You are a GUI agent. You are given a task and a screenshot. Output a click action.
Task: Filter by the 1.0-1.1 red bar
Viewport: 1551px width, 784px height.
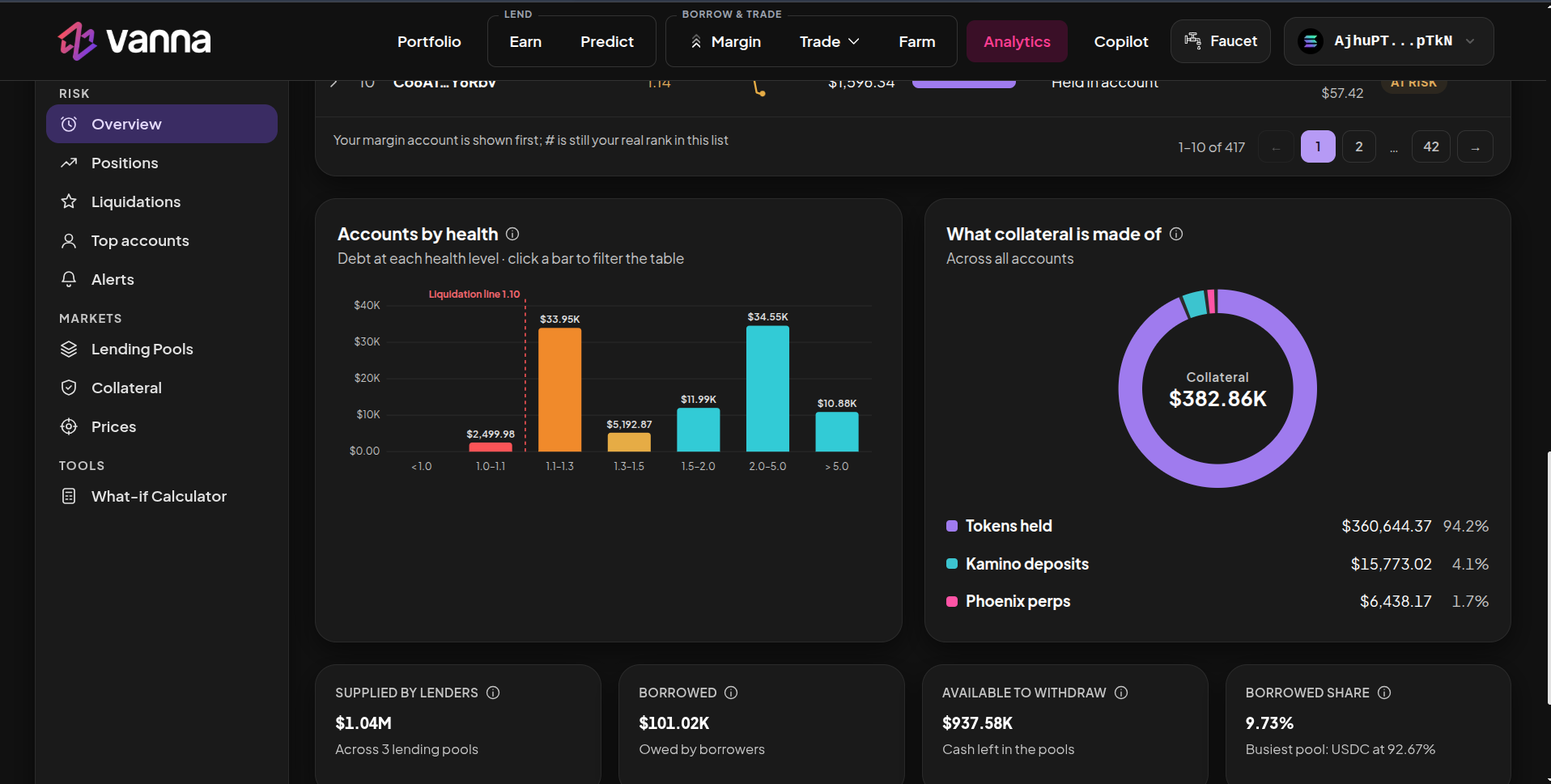491,447
